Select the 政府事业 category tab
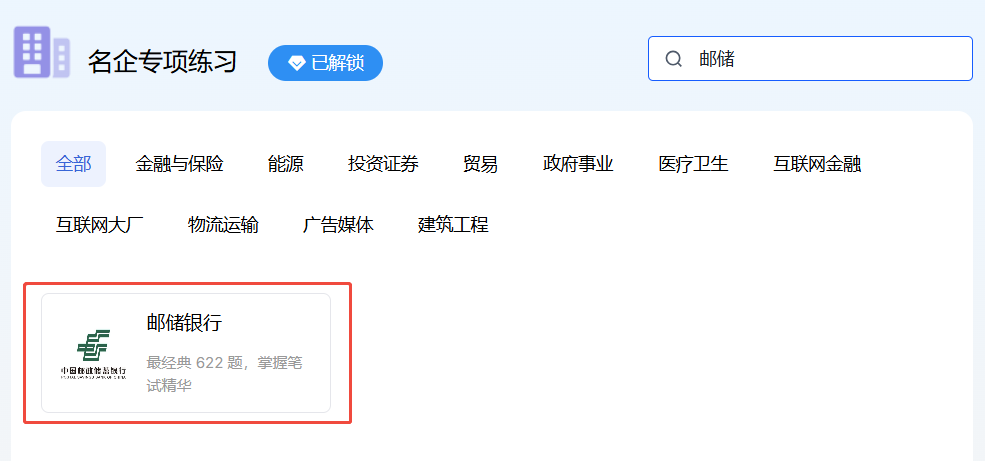Image resolution: width=985 pixels, height=461 pixels. click(578, 165)
